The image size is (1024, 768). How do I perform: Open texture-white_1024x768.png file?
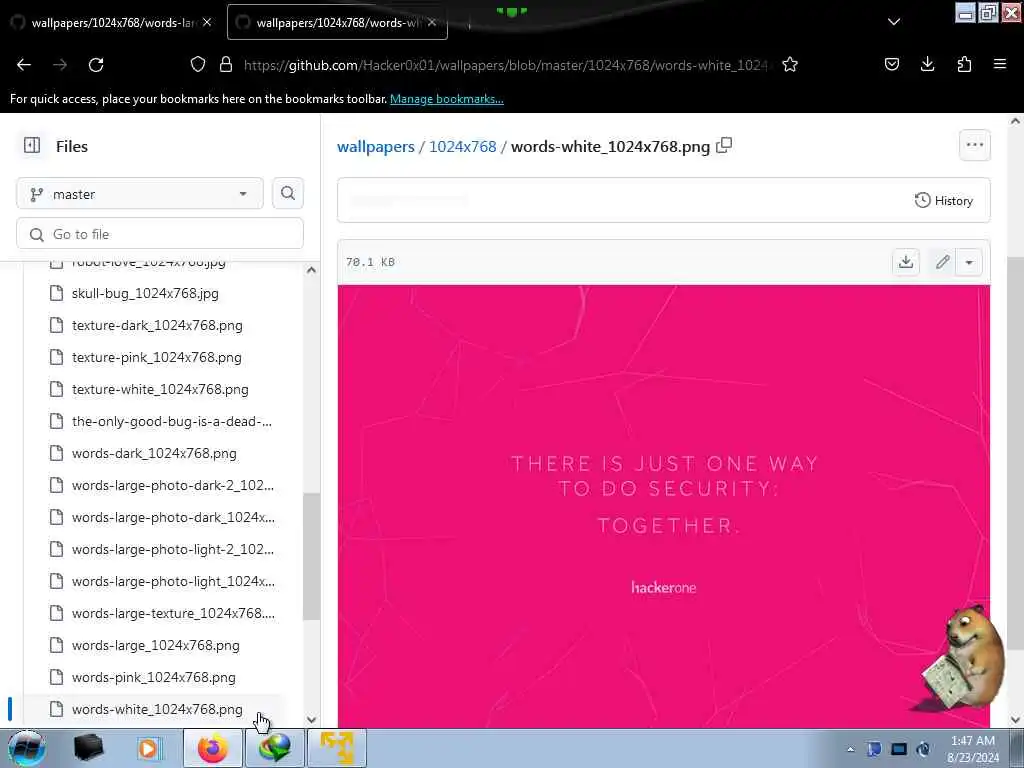(160, 389)
